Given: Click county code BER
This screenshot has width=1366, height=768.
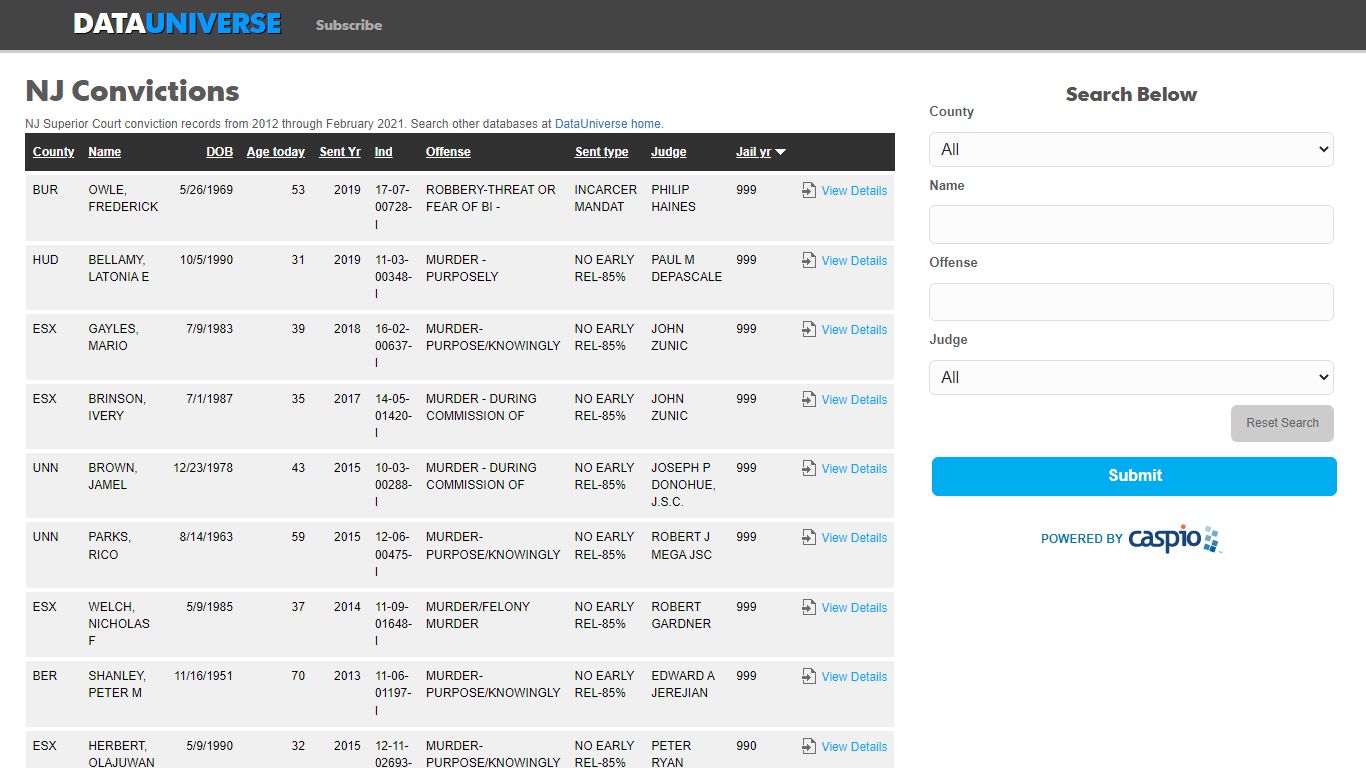Looking at the screenshot, I should click(45, 676).
